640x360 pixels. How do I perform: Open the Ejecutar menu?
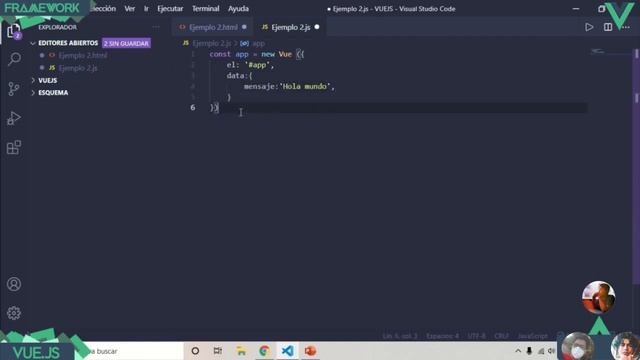point(170,9)
